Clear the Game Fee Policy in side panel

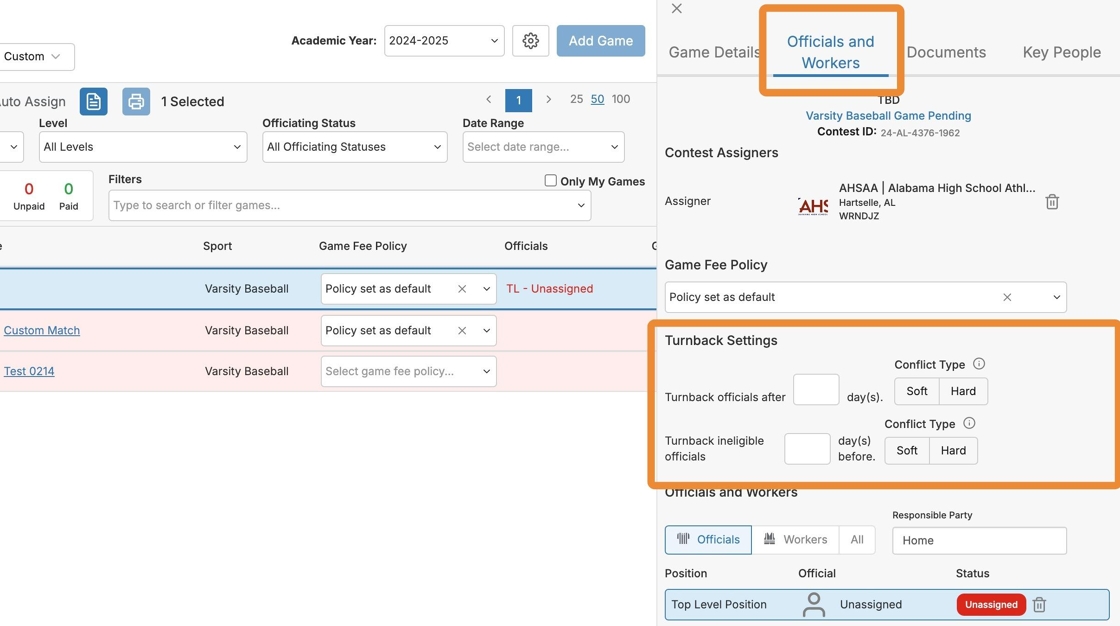1007,297
